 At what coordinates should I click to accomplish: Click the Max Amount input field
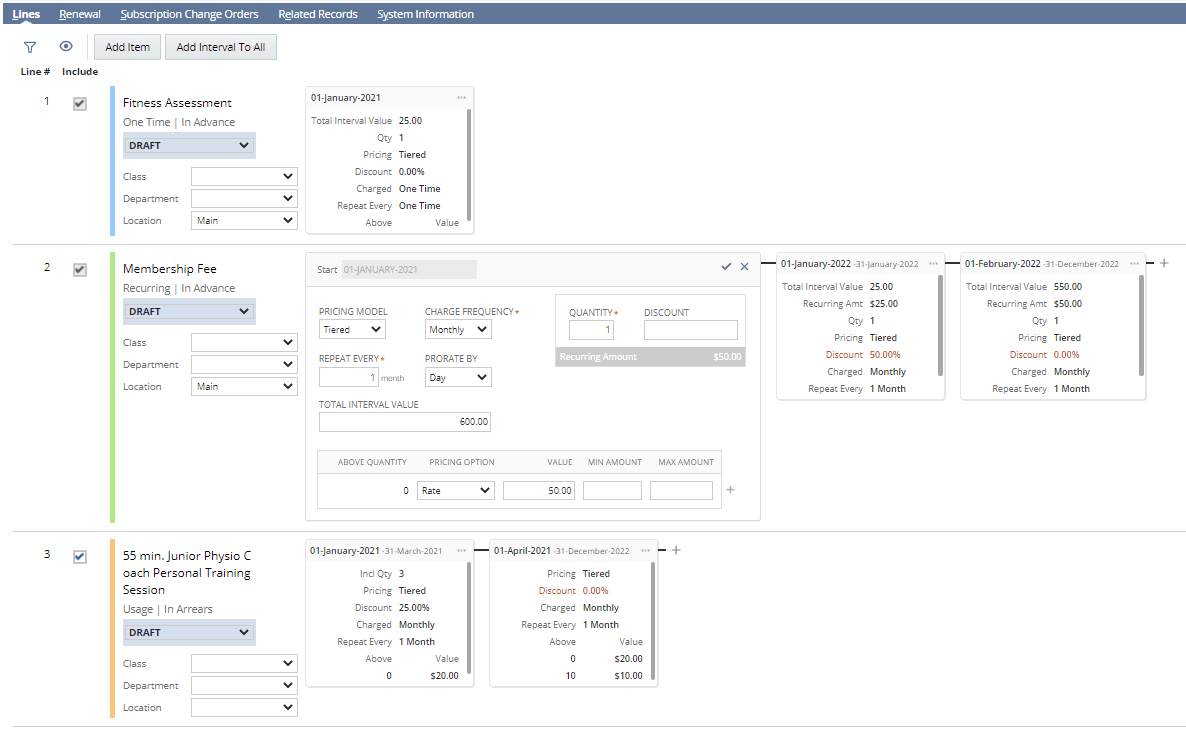[681, 491]
